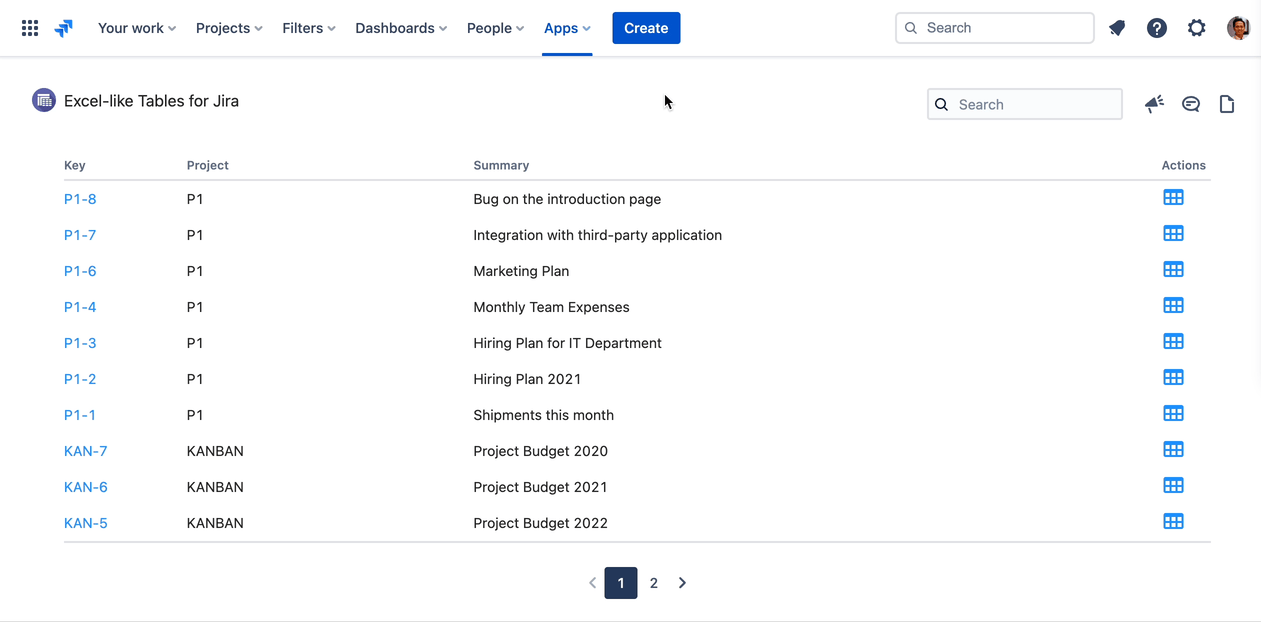Click the Jira logo icon
Viewport: 1261px width, 622px height.
click(x=64, y=28)
